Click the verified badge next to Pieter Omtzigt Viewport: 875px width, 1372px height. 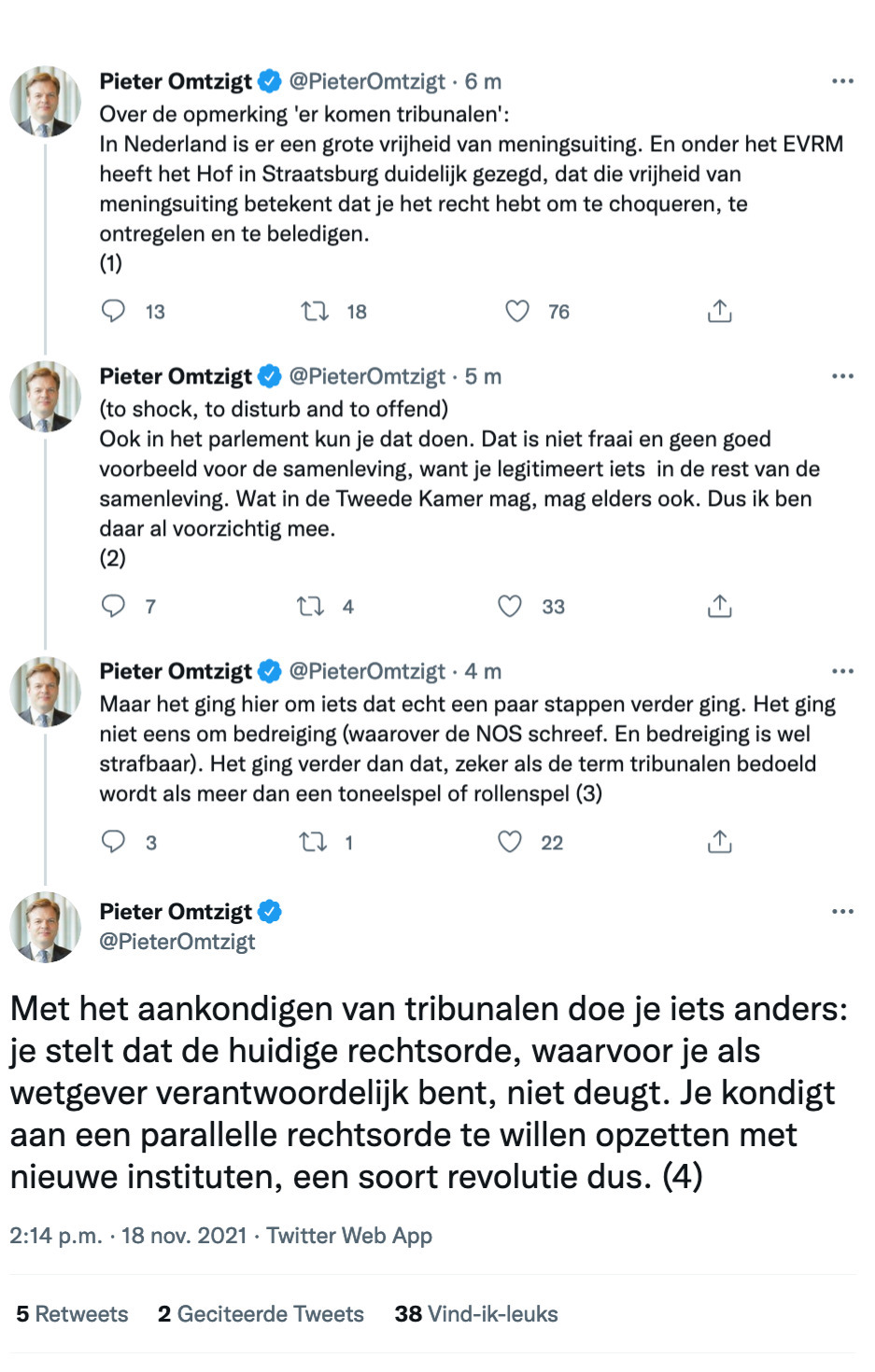pyautogui.click(x=270, y=80)
